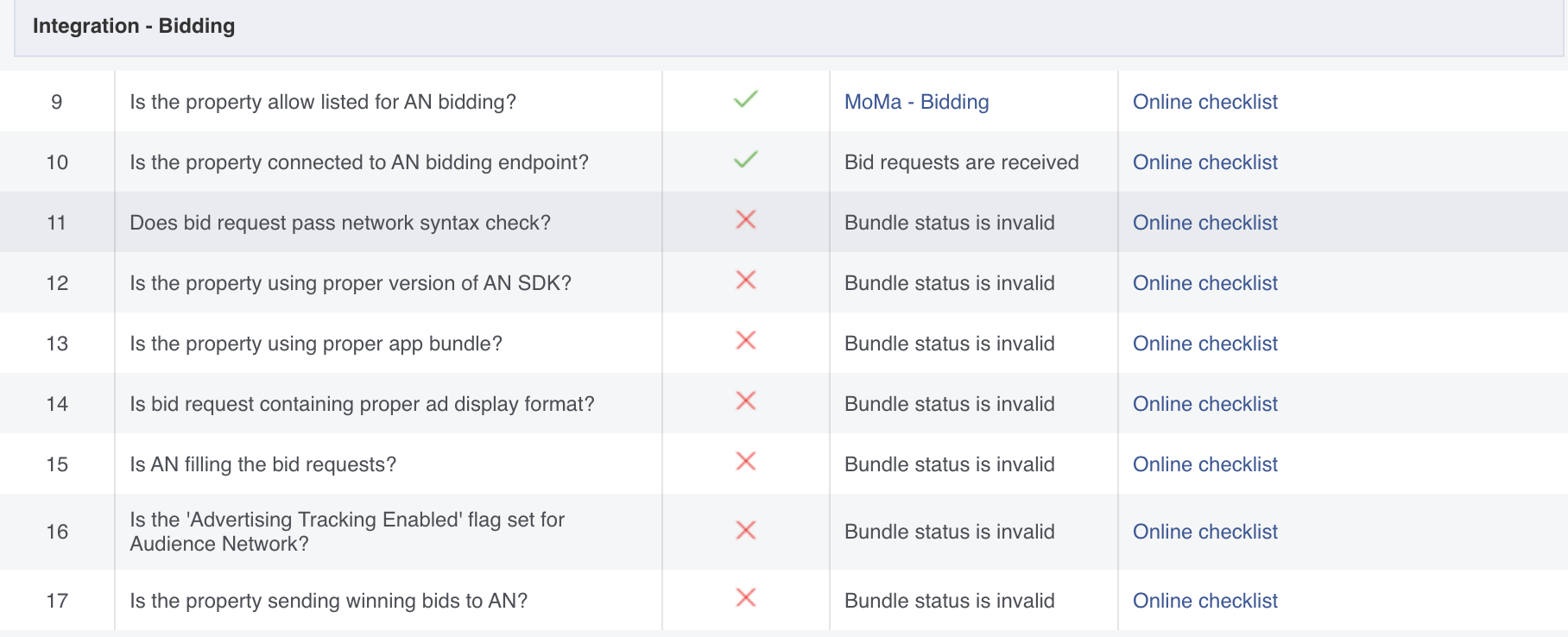Open Online checklist for syntax check row
This screenshot has height=637, width=1568.
point(1204,223)
